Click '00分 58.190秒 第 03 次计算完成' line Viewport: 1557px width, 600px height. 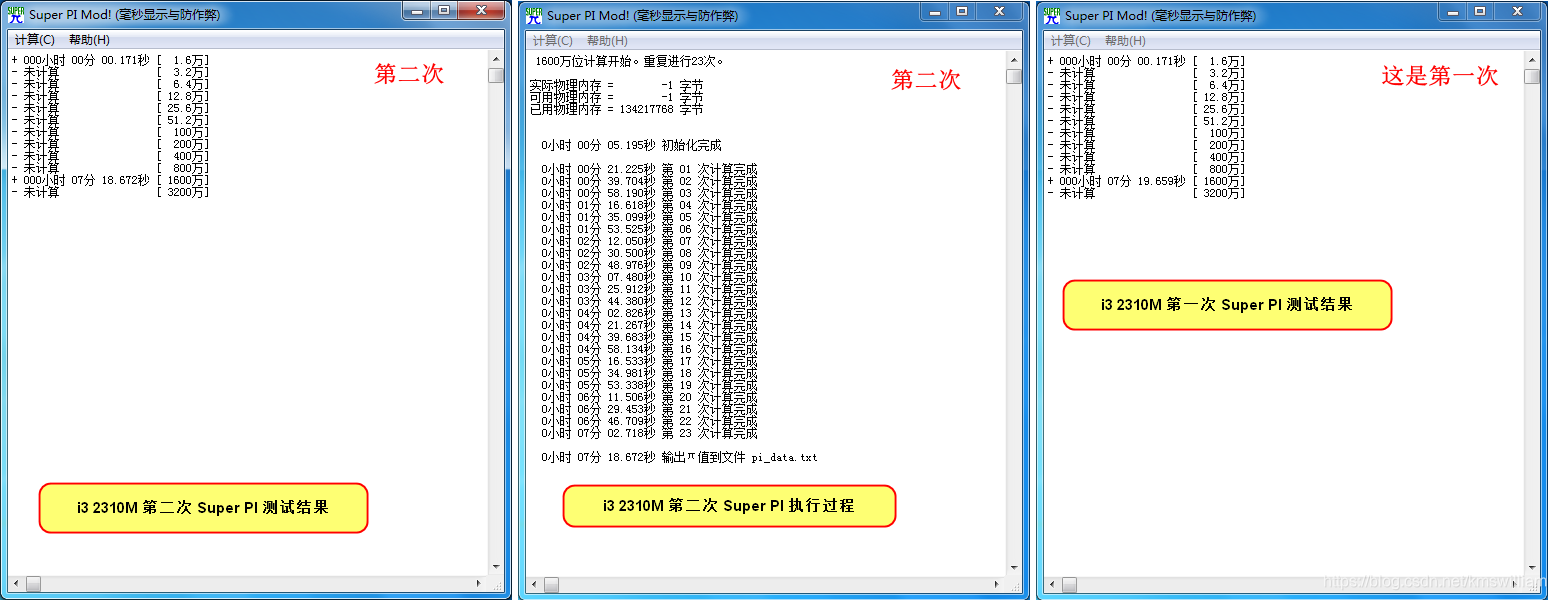tap(649, 194)
